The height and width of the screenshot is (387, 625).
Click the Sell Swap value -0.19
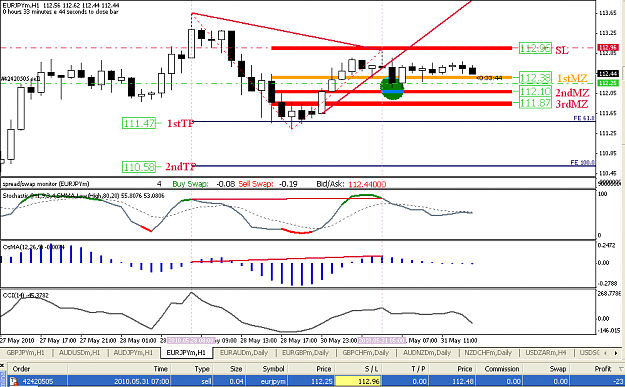[x=288, y=184]
